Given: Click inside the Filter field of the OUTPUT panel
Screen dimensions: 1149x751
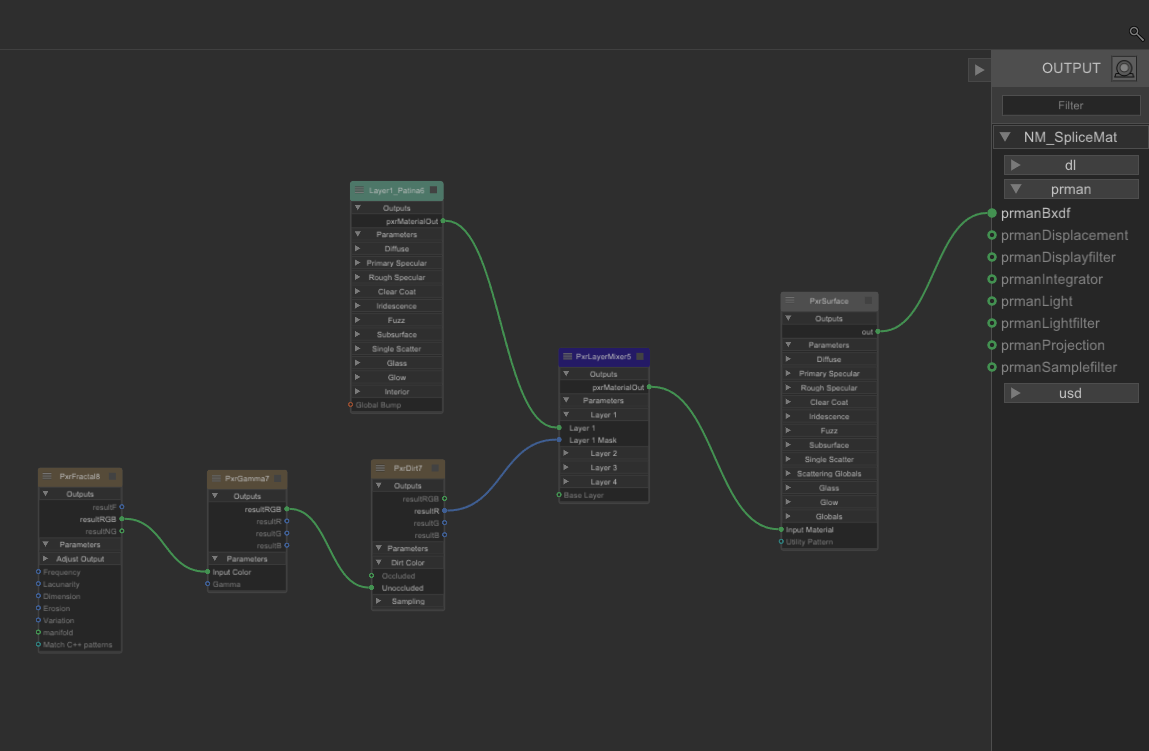Looking at the screenshot, I should [1070, 105].
